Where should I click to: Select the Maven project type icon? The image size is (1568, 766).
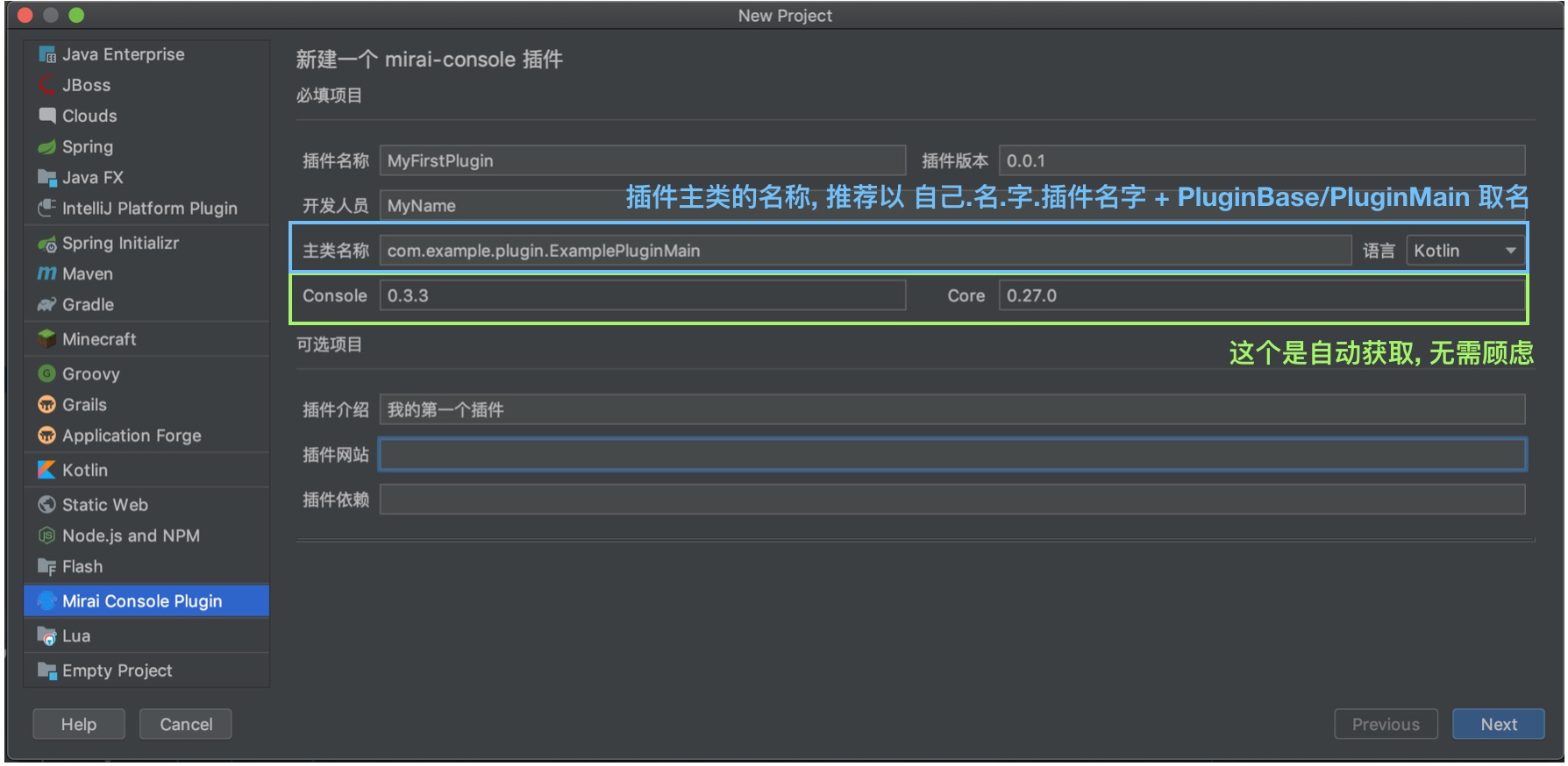(x=46, y=274)
